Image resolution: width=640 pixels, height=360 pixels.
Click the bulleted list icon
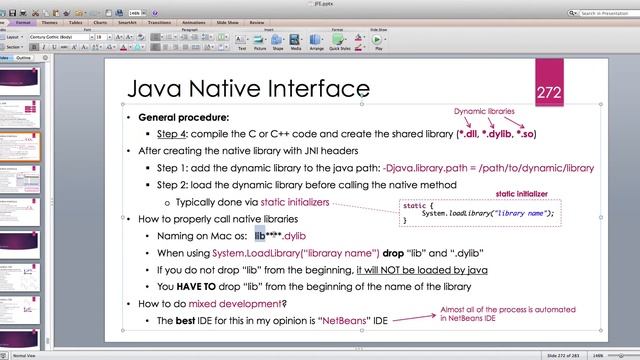(155, 37)
